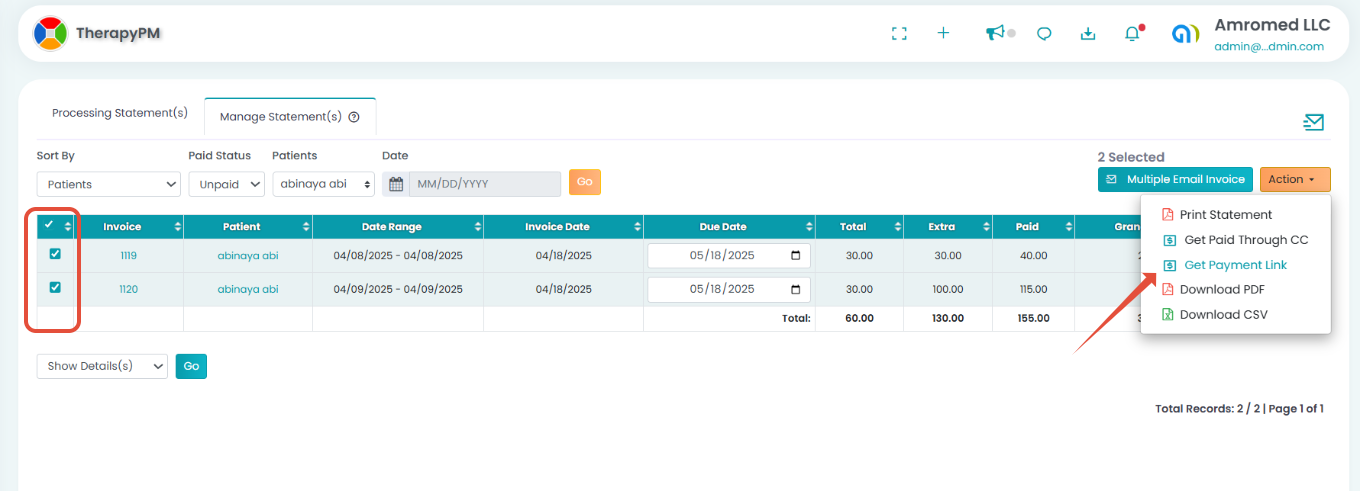Click Multiple Email Invoice button

tap(1176, 179)
